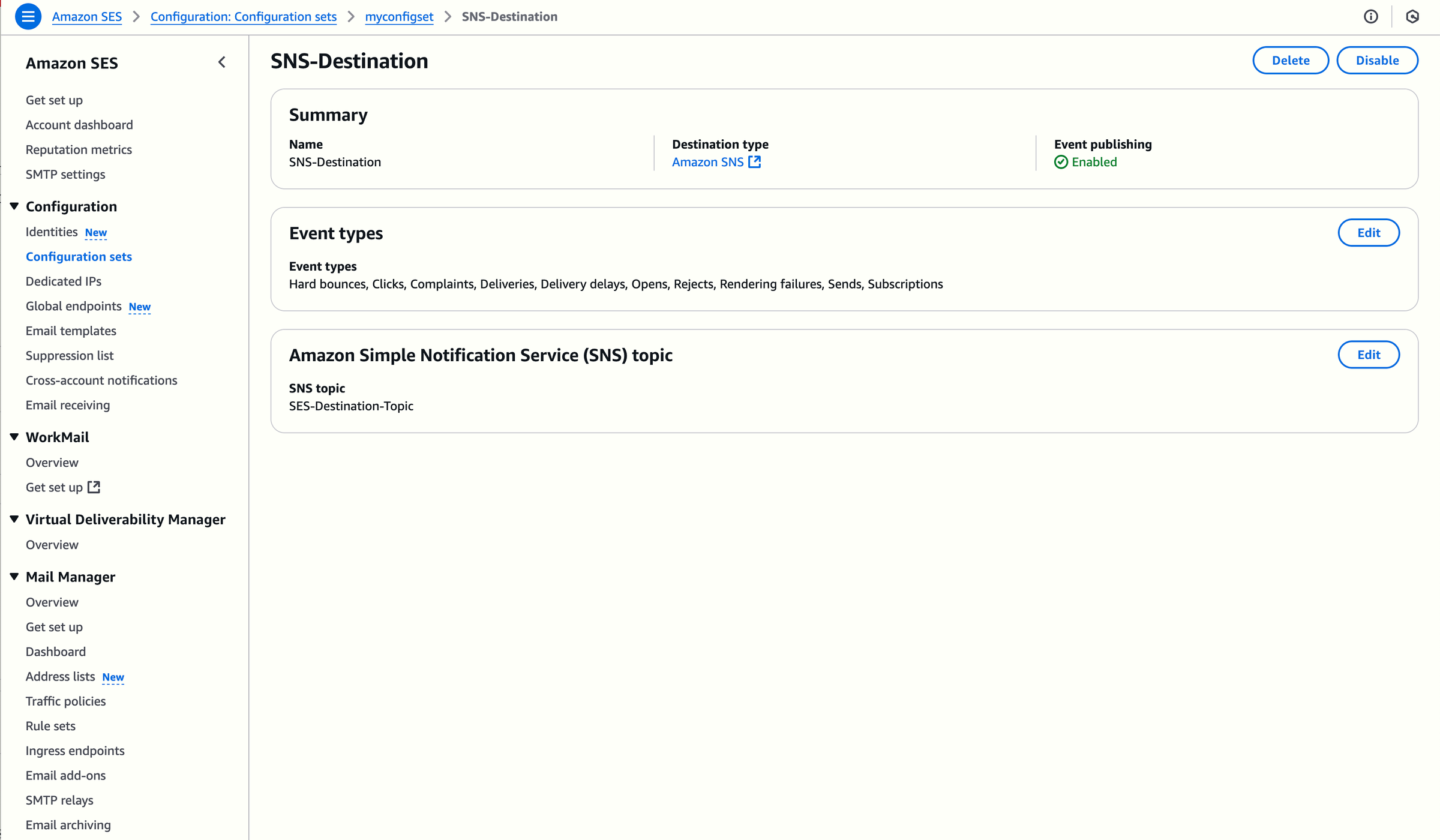Open the myconfigset breadcrumb link
The image size is (1440, 840).
pyautogui.click(x=399, y=17)
